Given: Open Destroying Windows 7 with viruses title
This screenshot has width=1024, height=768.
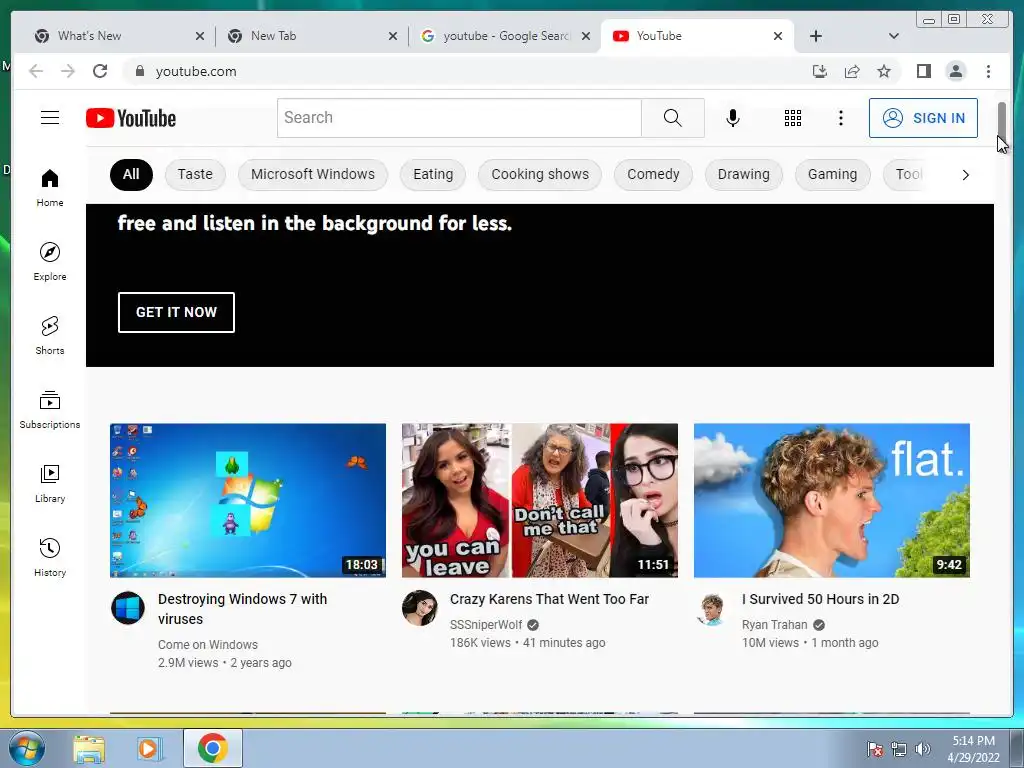Looking at the screenshot, I should pyautogui.click(x=242, y=609).
